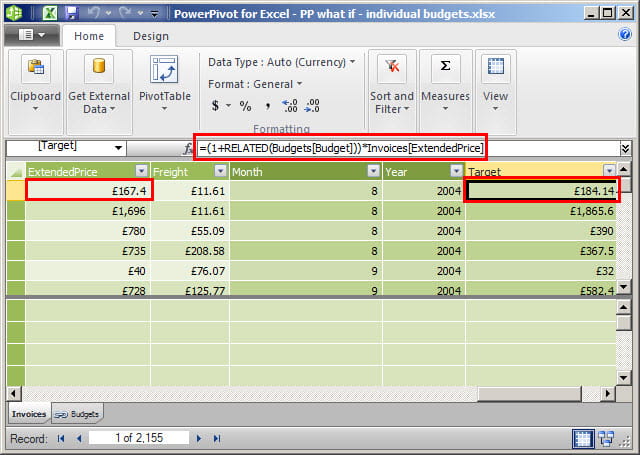Go to next record arrow
This screenshot has width=640, height=455.
(x=199, y=439)
